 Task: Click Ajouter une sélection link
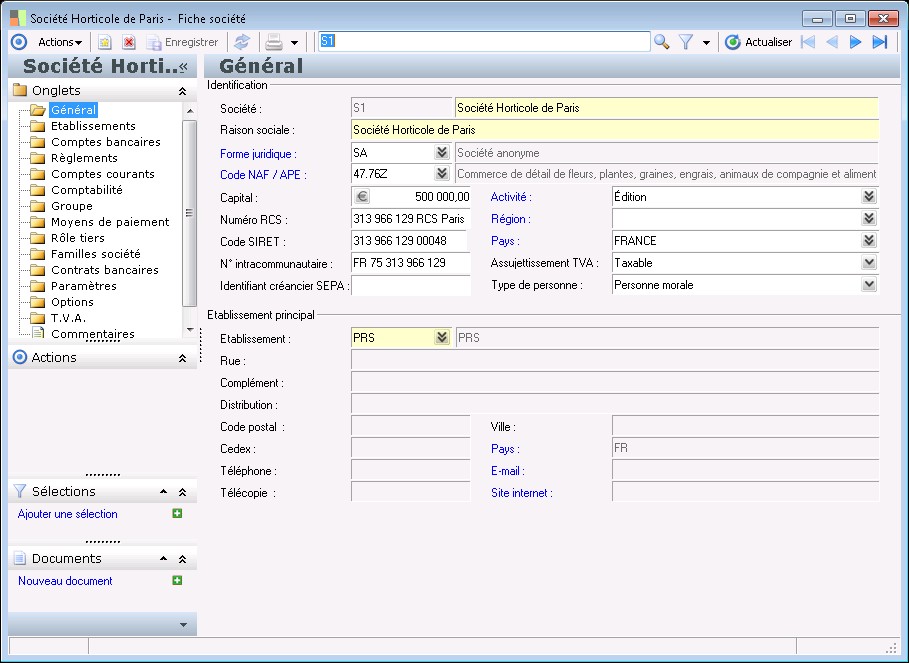coord(68,514)
